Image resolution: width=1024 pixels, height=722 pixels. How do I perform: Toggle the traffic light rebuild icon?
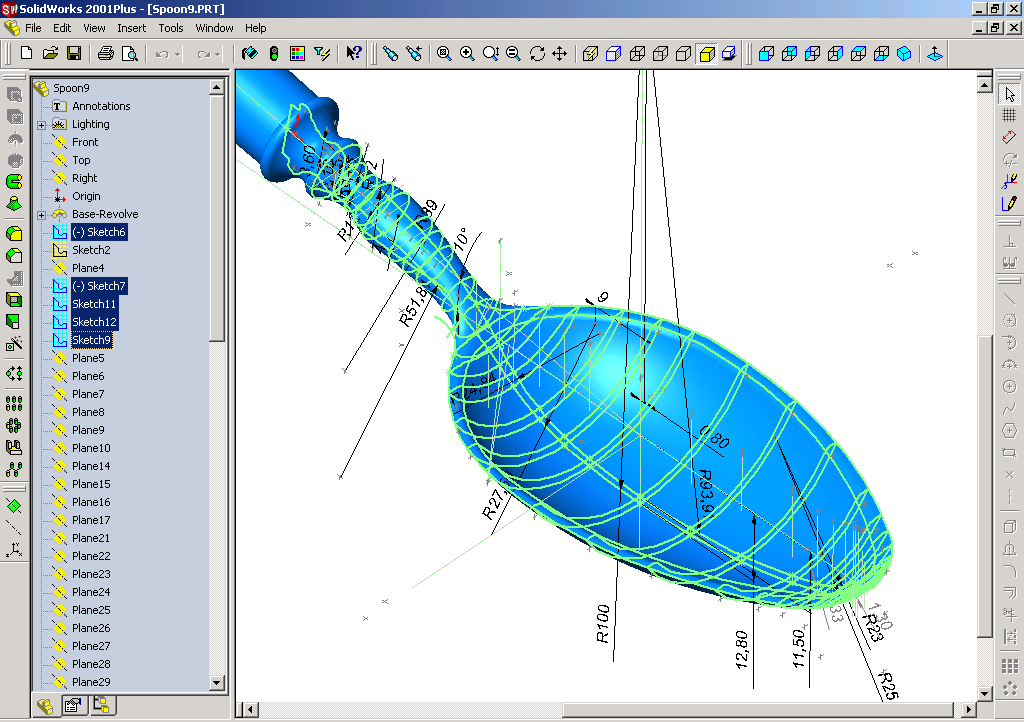tap(274, 54)
